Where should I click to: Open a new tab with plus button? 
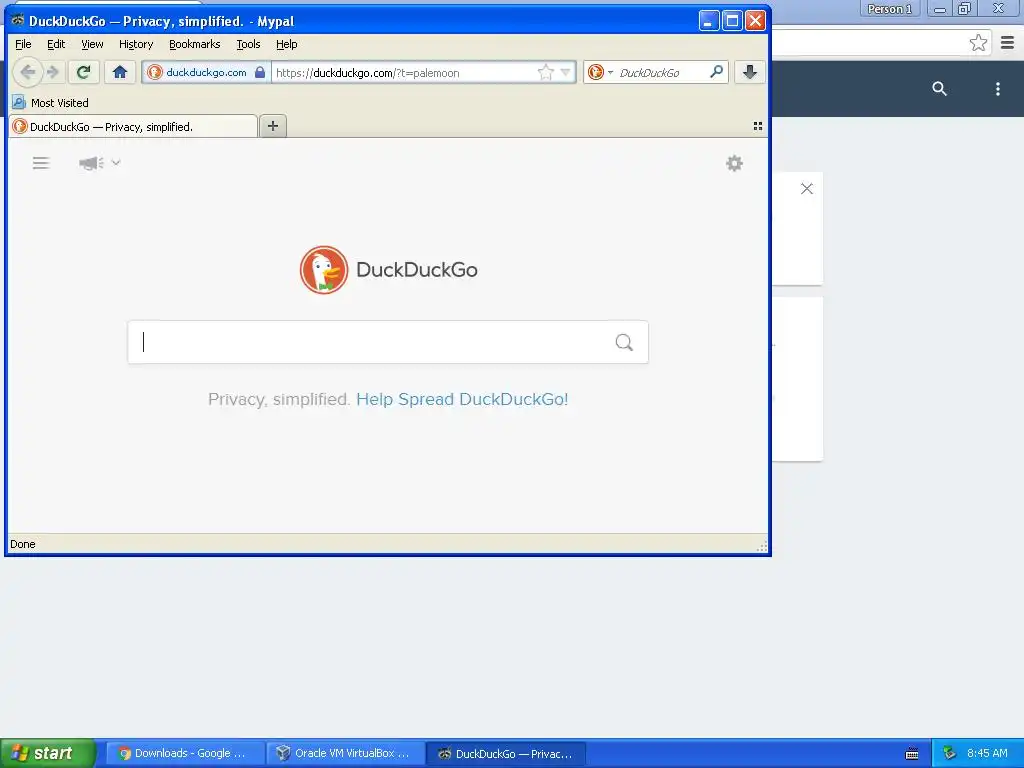point(273,126)
